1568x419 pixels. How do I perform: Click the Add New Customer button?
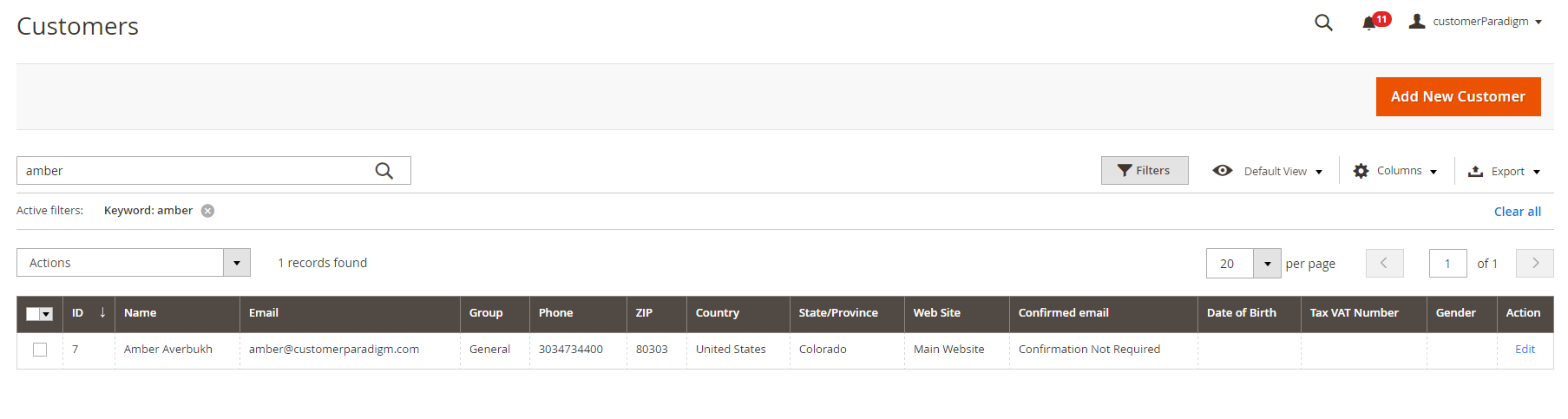(1458, 96)
